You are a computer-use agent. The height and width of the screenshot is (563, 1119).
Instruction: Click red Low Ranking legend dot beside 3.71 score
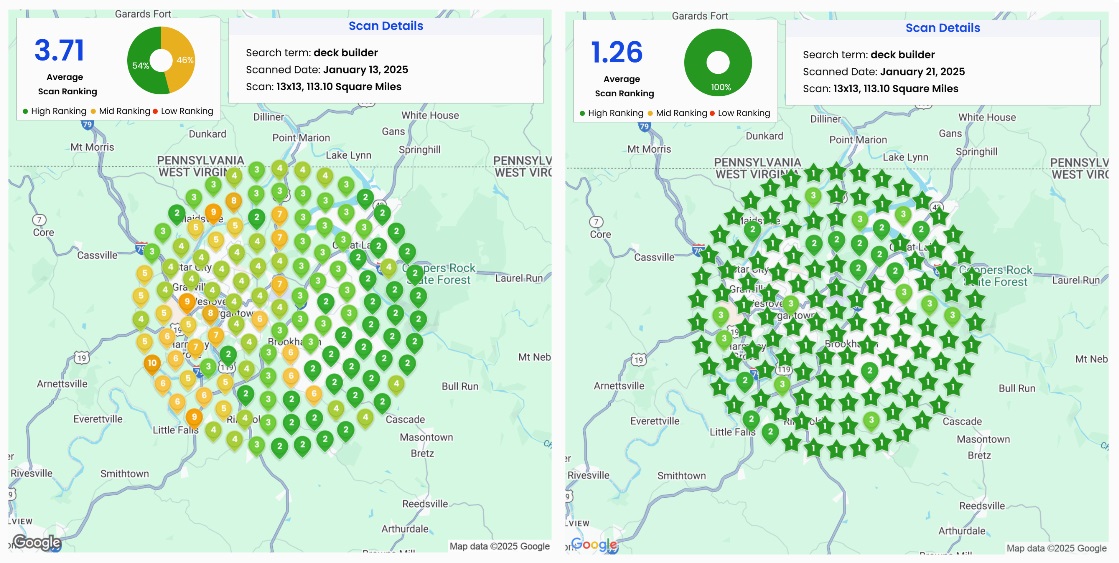pos(154,111)
